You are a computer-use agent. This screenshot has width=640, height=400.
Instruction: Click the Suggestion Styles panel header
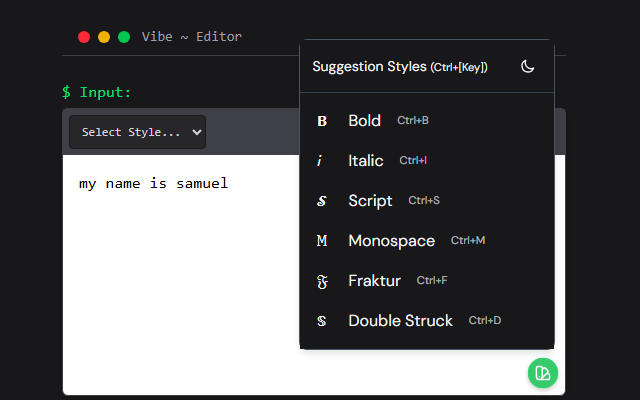400,67
